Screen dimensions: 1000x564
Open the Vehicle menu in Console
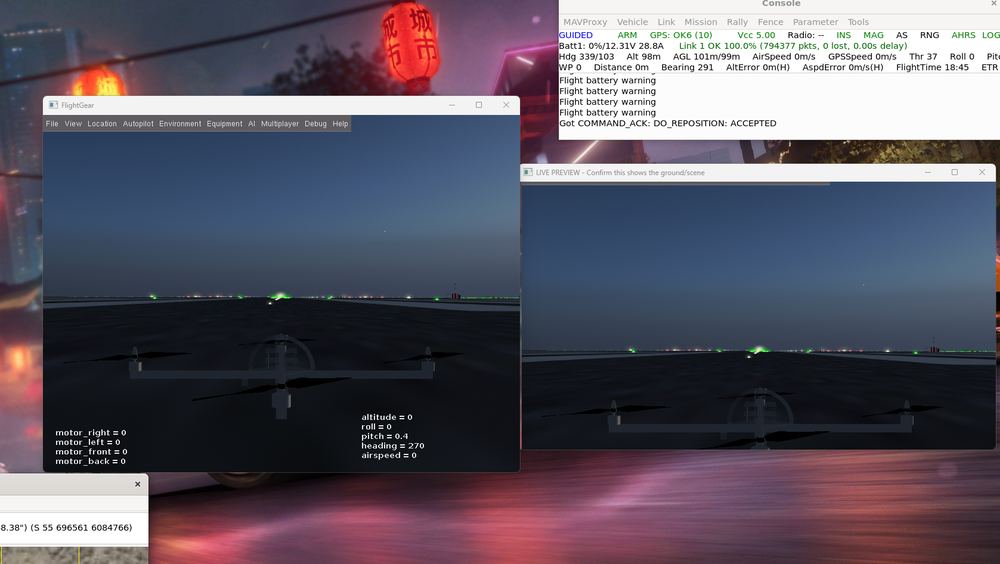(x=632, y=22)
